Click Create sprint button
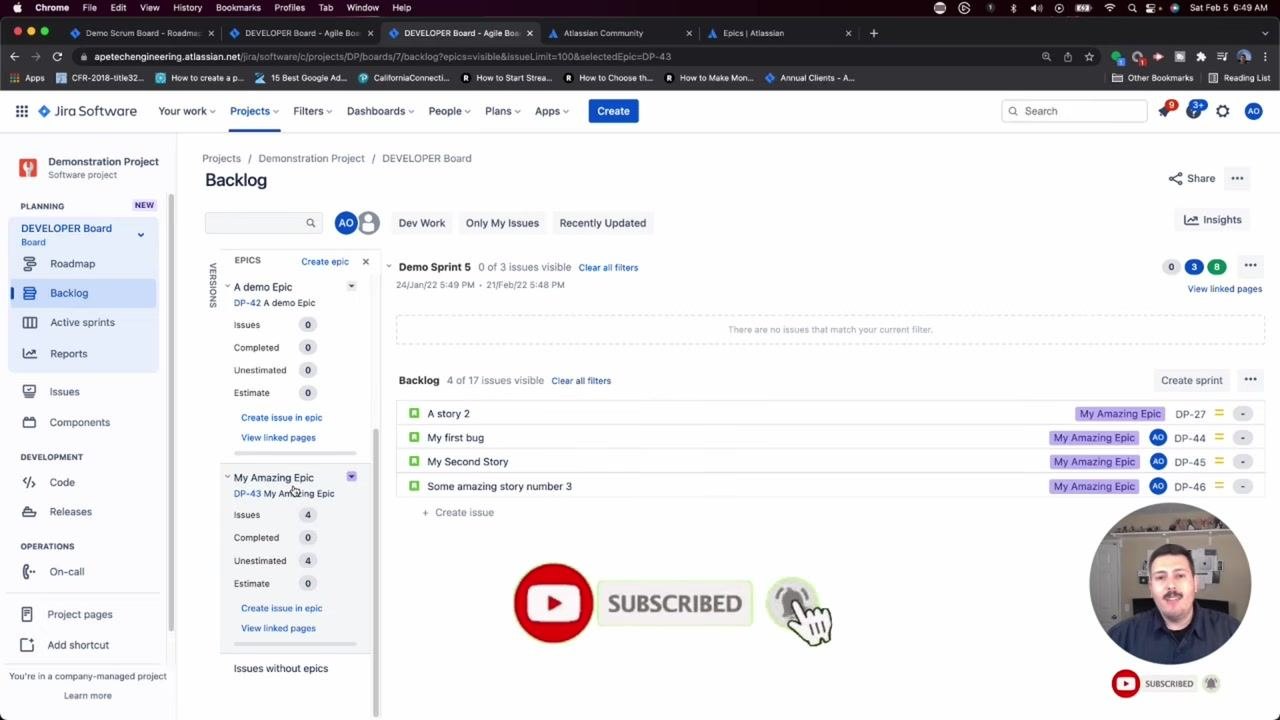1280x720 pixels. (x=1192, y=380)
